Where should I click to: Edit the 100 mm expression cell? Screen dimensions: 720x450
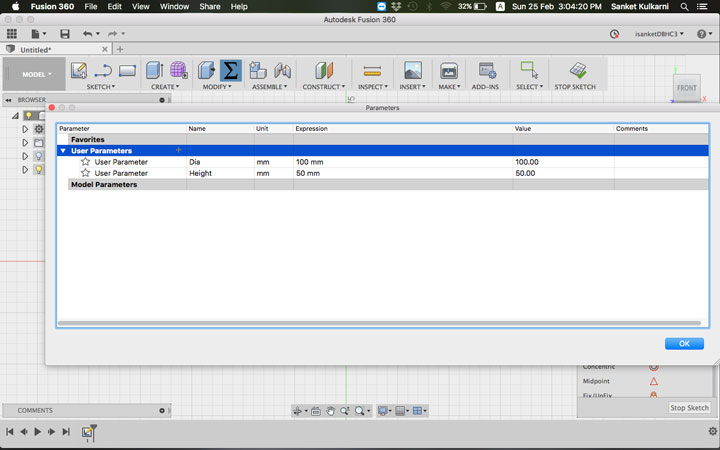[x=403, y=162]
